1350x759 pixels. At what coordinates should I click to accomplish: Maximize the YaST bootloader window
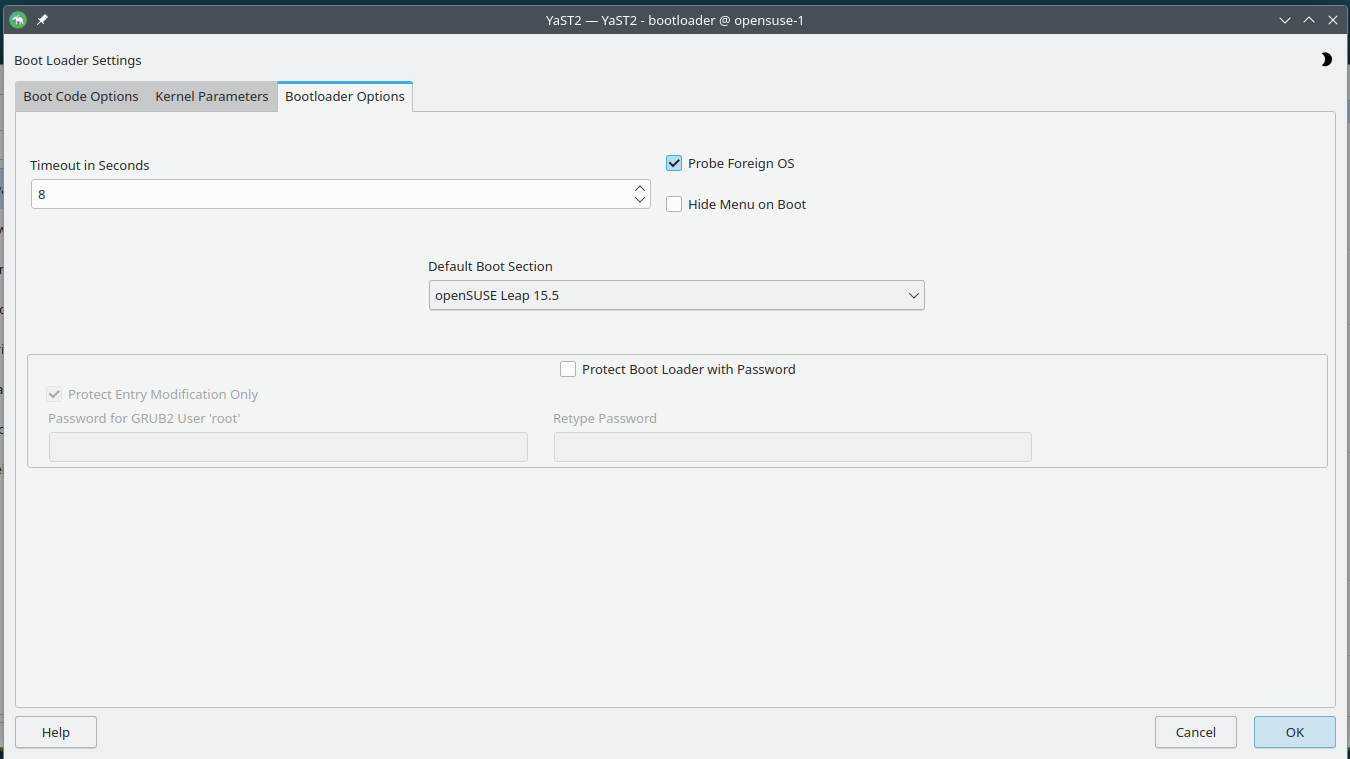pyautogui.click(x=1309, y=20)
